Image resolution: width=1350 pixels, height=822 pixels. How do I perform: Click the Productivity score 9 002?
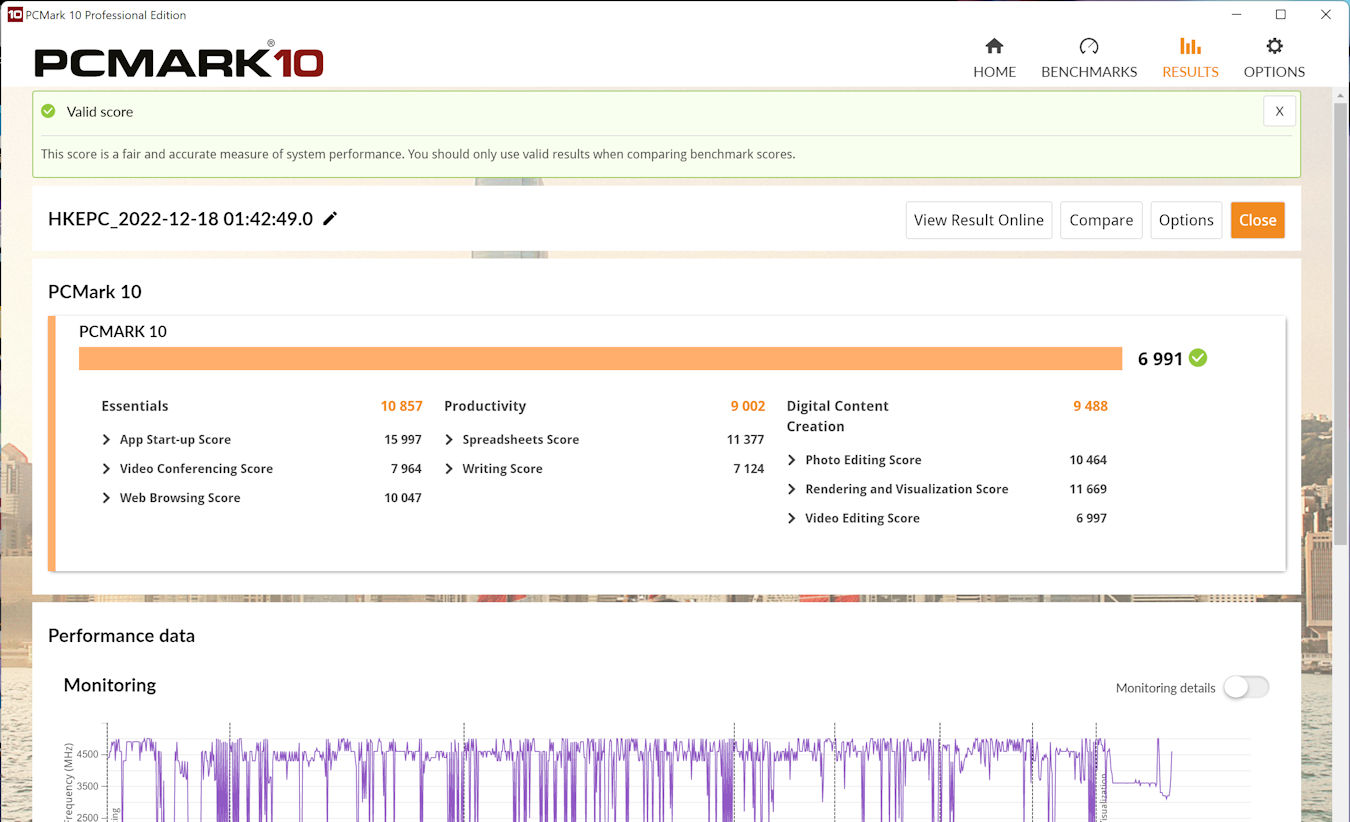(x=748, y=406)
